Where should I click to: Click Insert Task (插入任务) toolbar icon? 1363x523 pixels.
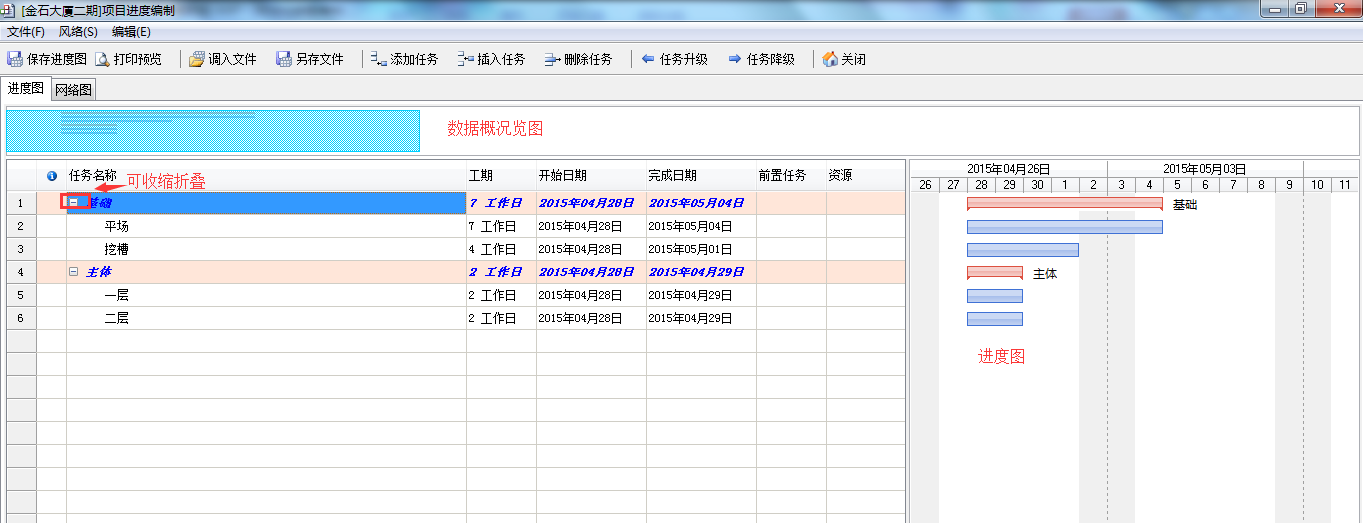pos(465,59)
